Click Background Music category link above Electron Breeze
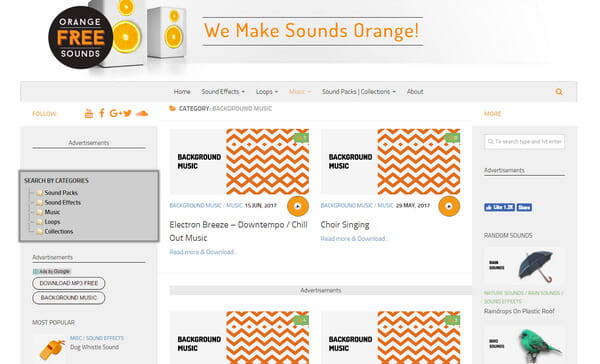The height and width of the screenshot is (364, 600). coord(196,206)
